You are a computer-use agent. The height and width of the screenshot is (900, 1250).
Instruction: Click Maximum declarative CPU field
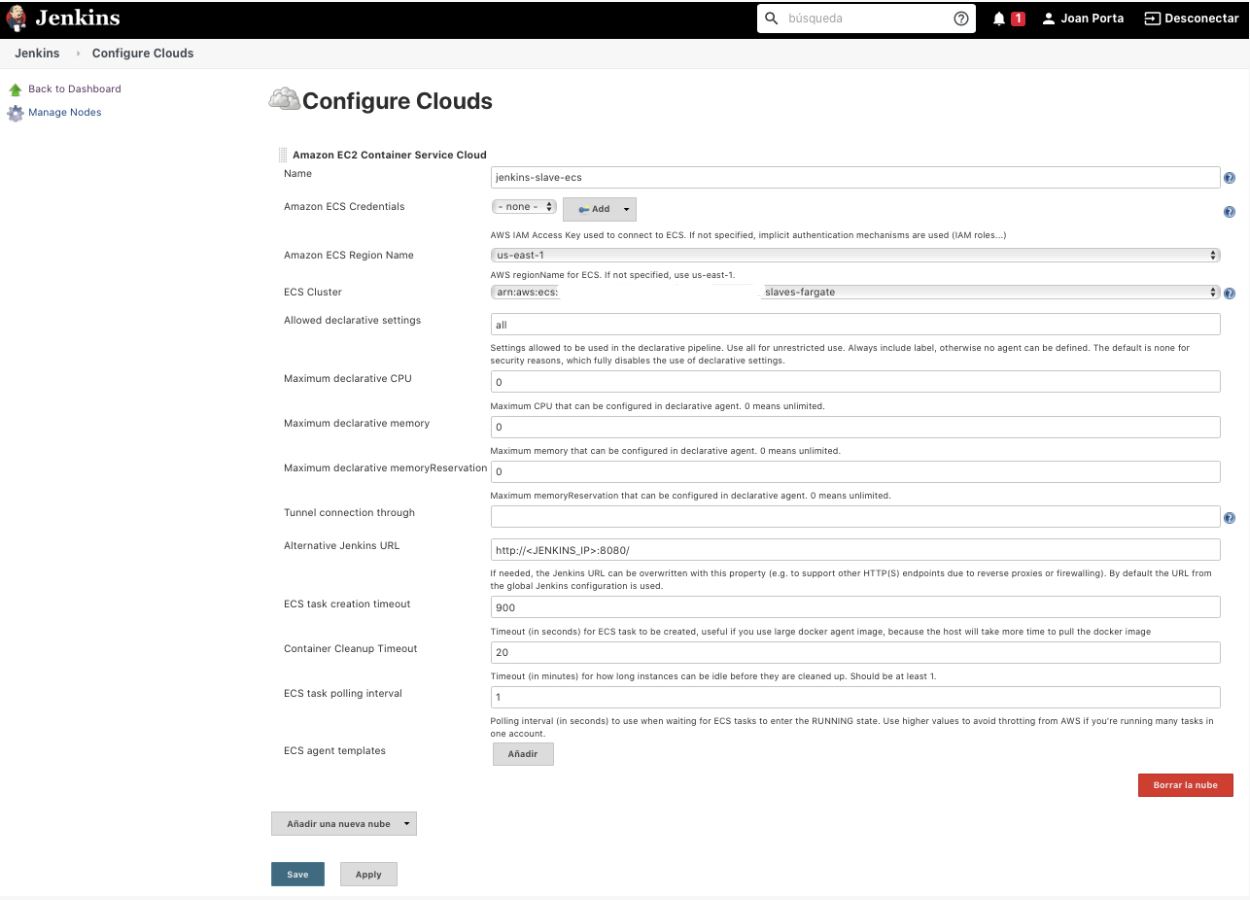(856, 382)
